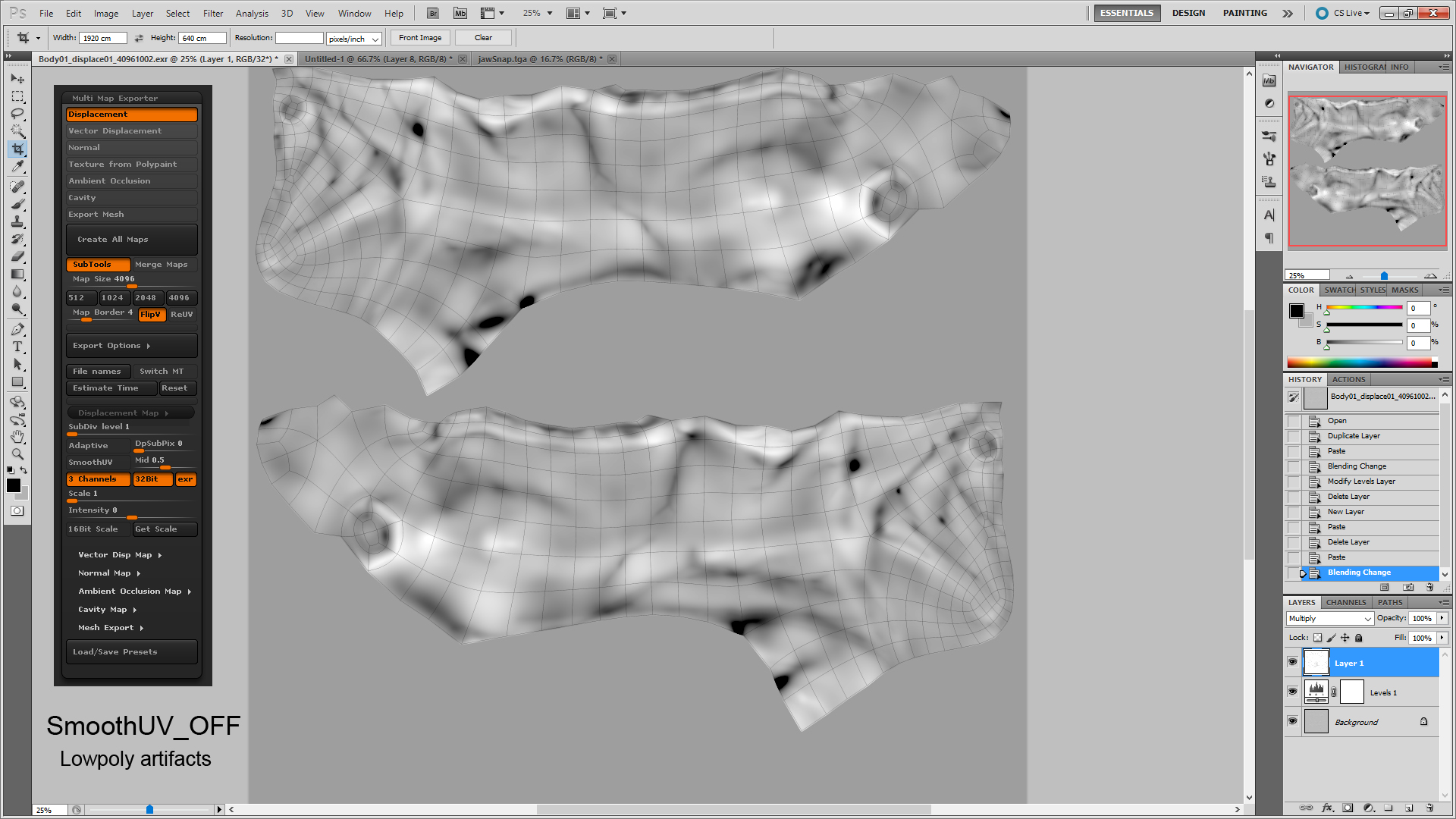
Task: Select the Brush tool
Action: pos(17,204)
